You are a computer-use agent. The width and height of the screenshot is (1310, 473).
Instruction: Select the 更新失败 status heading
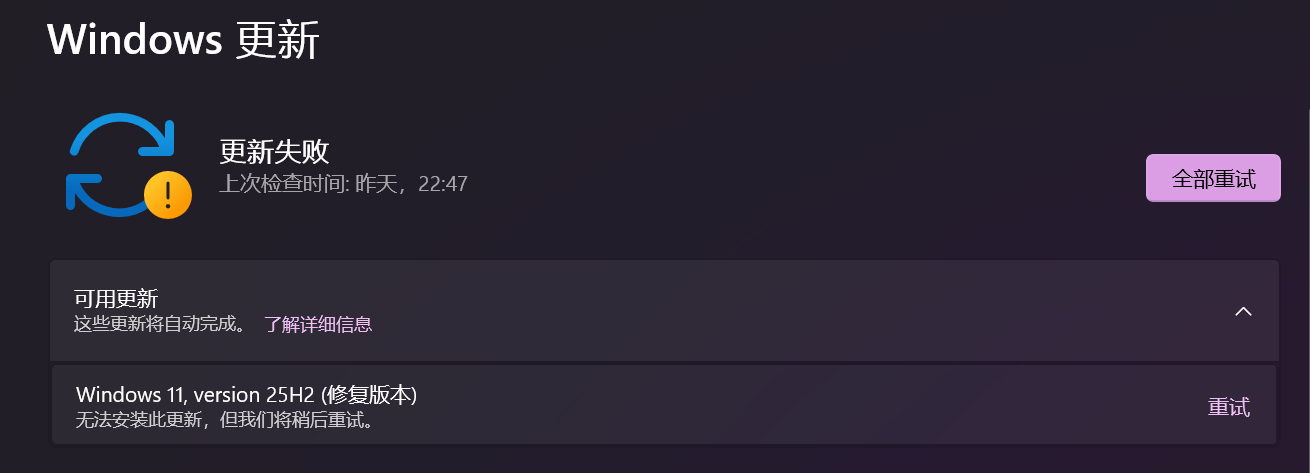point(274,152)
